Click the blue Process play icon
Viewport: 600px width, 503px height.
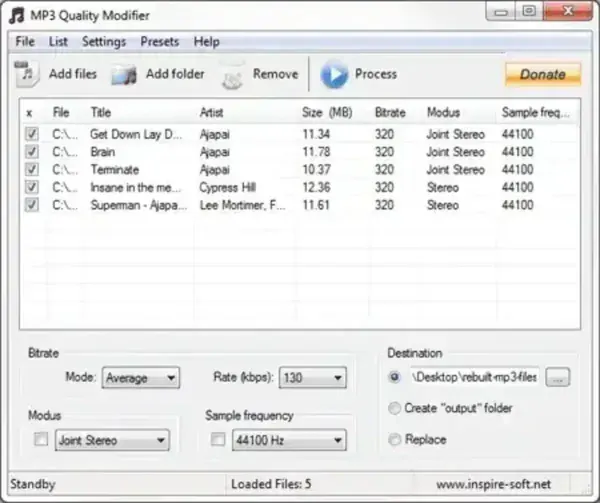click(334, 74)
